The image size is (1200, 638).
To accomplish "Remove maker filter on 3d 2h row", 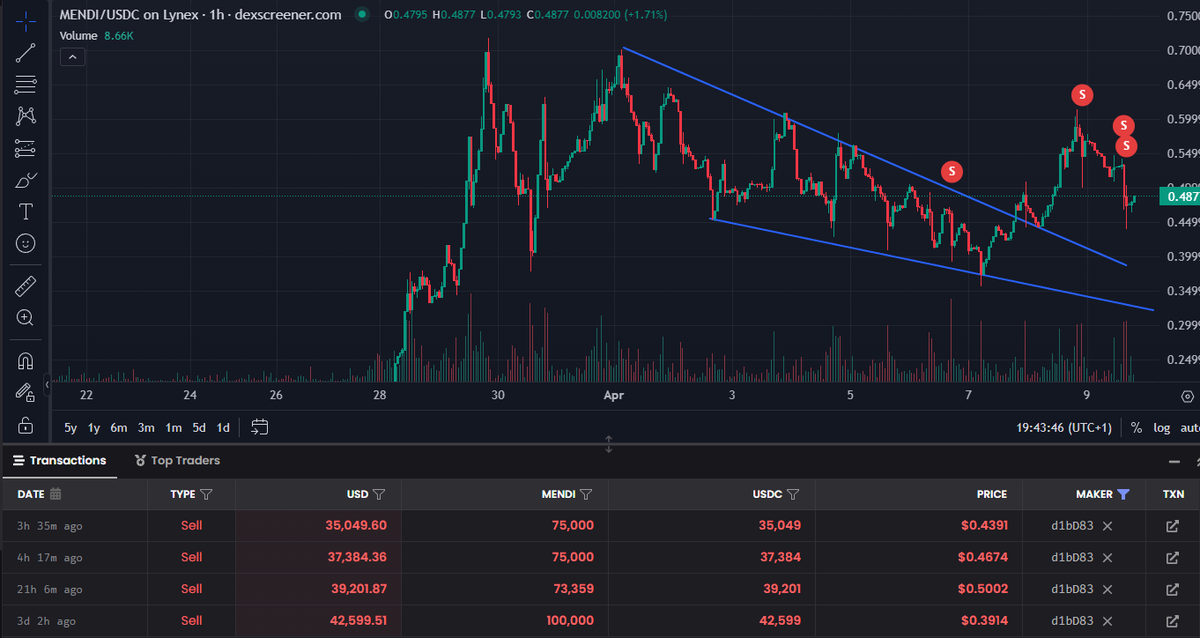I will point(1107,621).
